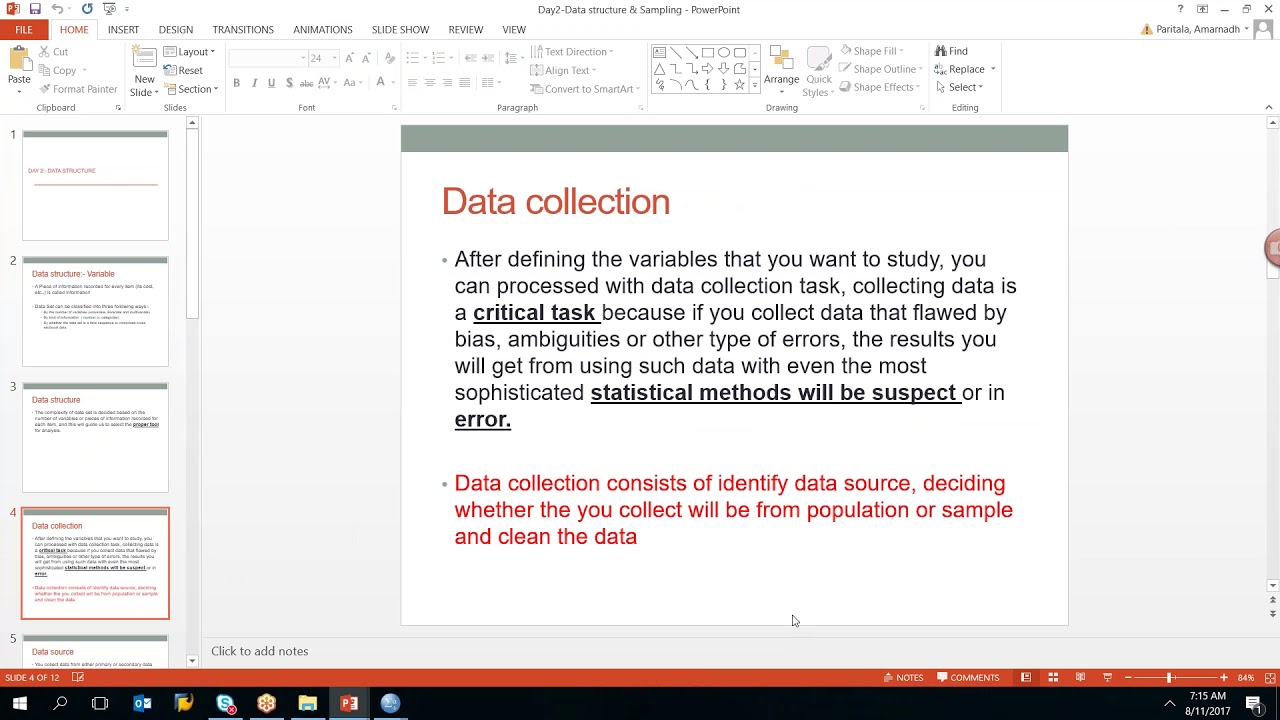The width and height of the screenshot is (1280, 720).
Task: Select the Format Painter tool
Action: (x=78, y=89)
